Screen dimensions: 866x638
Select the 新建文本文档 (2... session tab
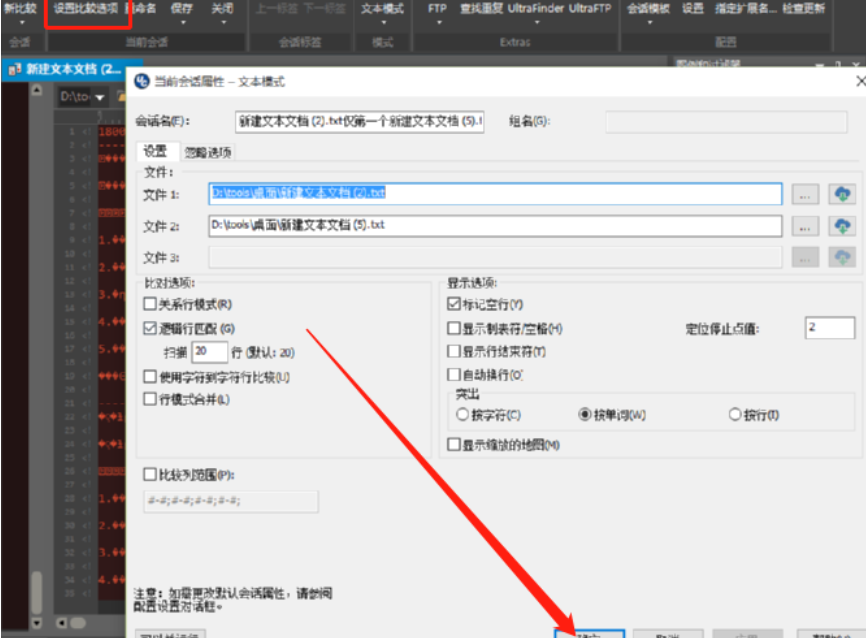coord(72,70)
